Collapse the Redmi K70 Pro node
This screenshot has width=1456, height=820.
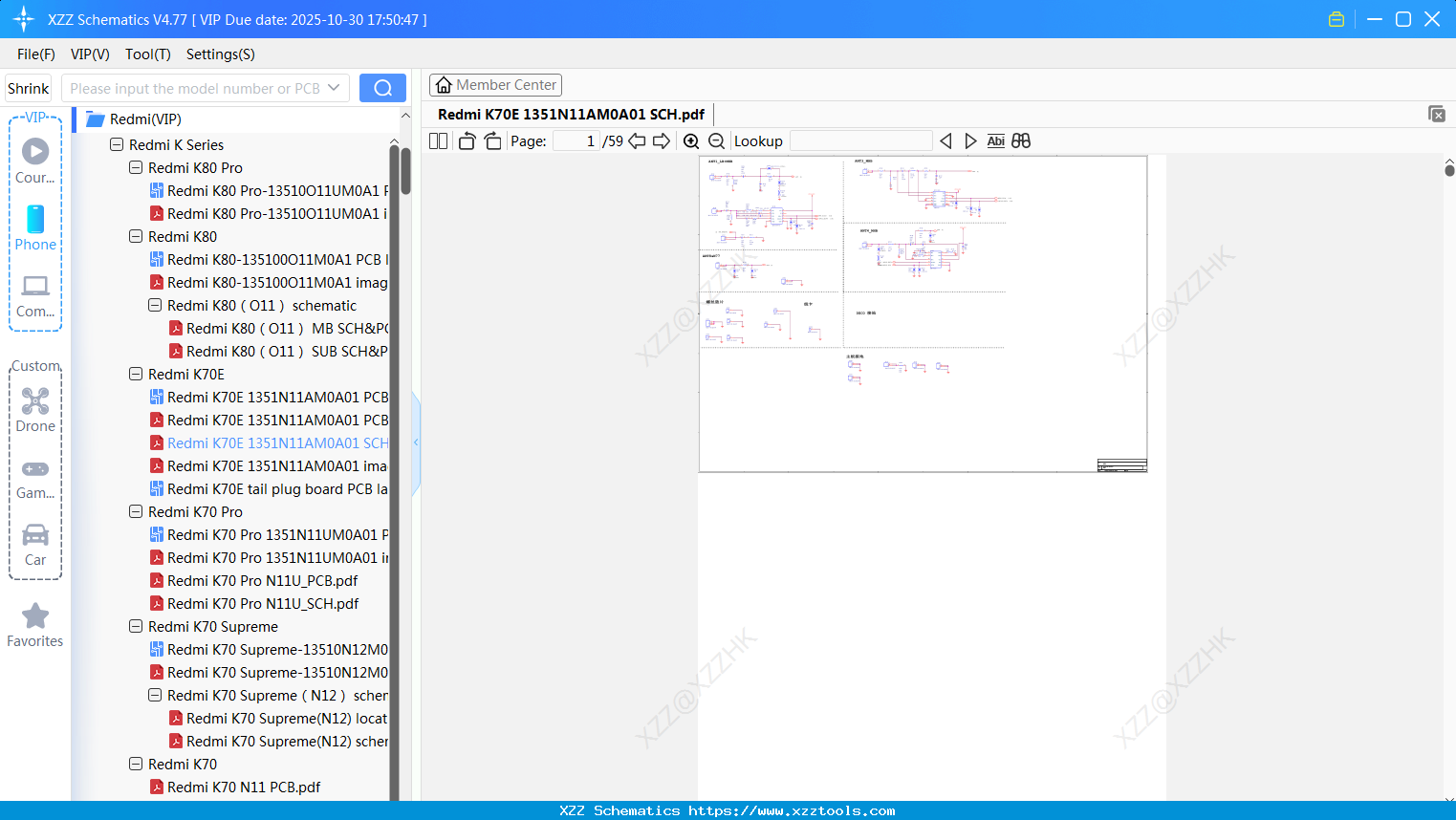[136, 511]
